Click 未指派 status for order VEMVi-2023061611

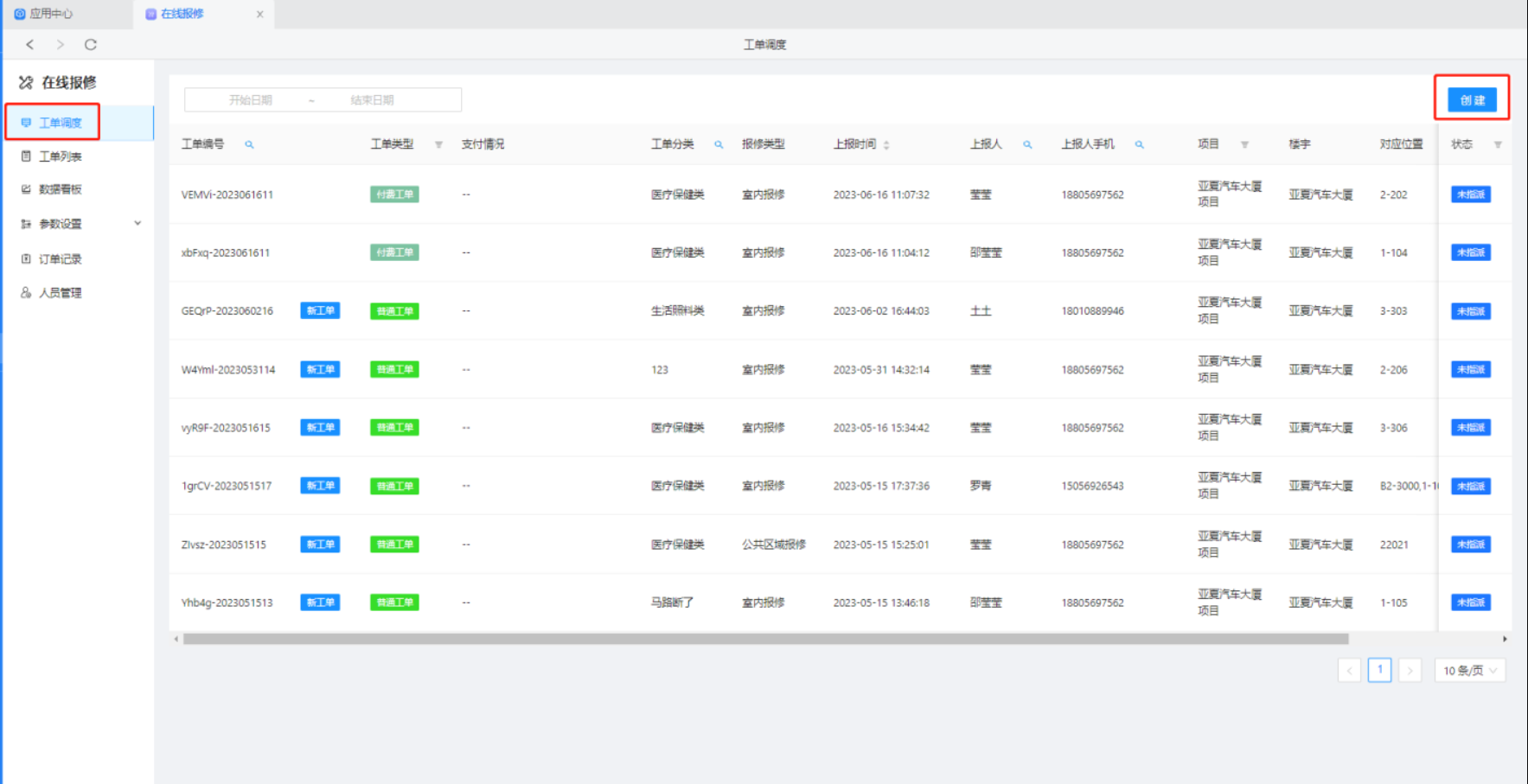point(1470,194)
